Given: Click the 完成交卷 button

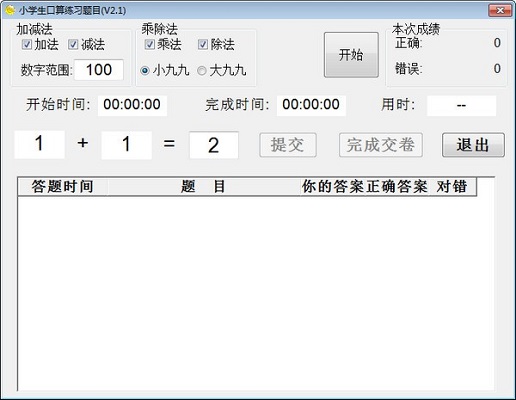Looking at the screenshot, I should [381, 145].
